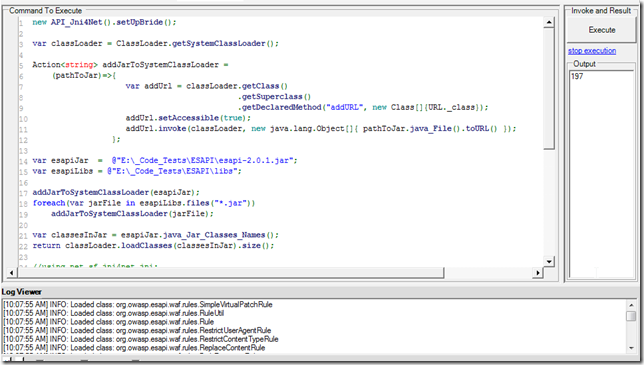644x365 pixels.
Task: Select log entry for RuleUtil class
Action: [114, 313]
